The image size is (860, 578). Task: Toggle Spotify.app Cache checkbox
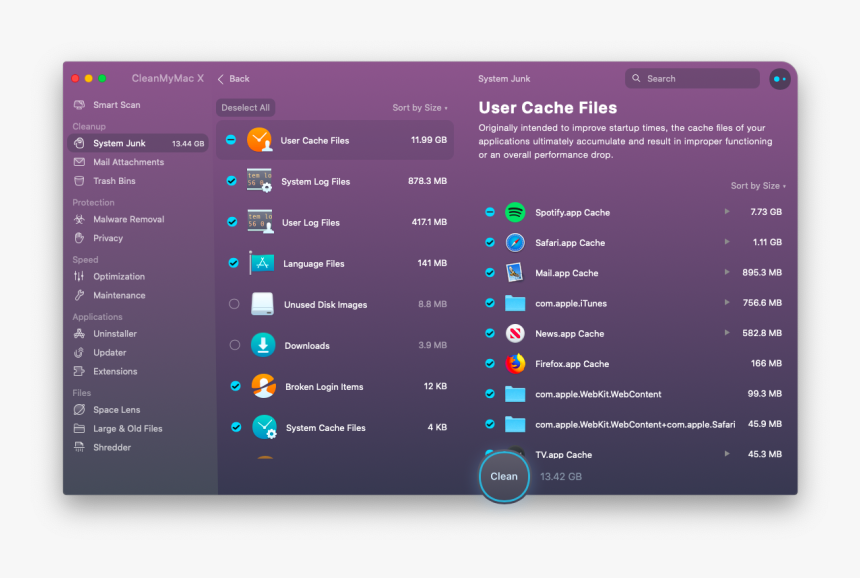pyautogui.click(x=490, y=212)
